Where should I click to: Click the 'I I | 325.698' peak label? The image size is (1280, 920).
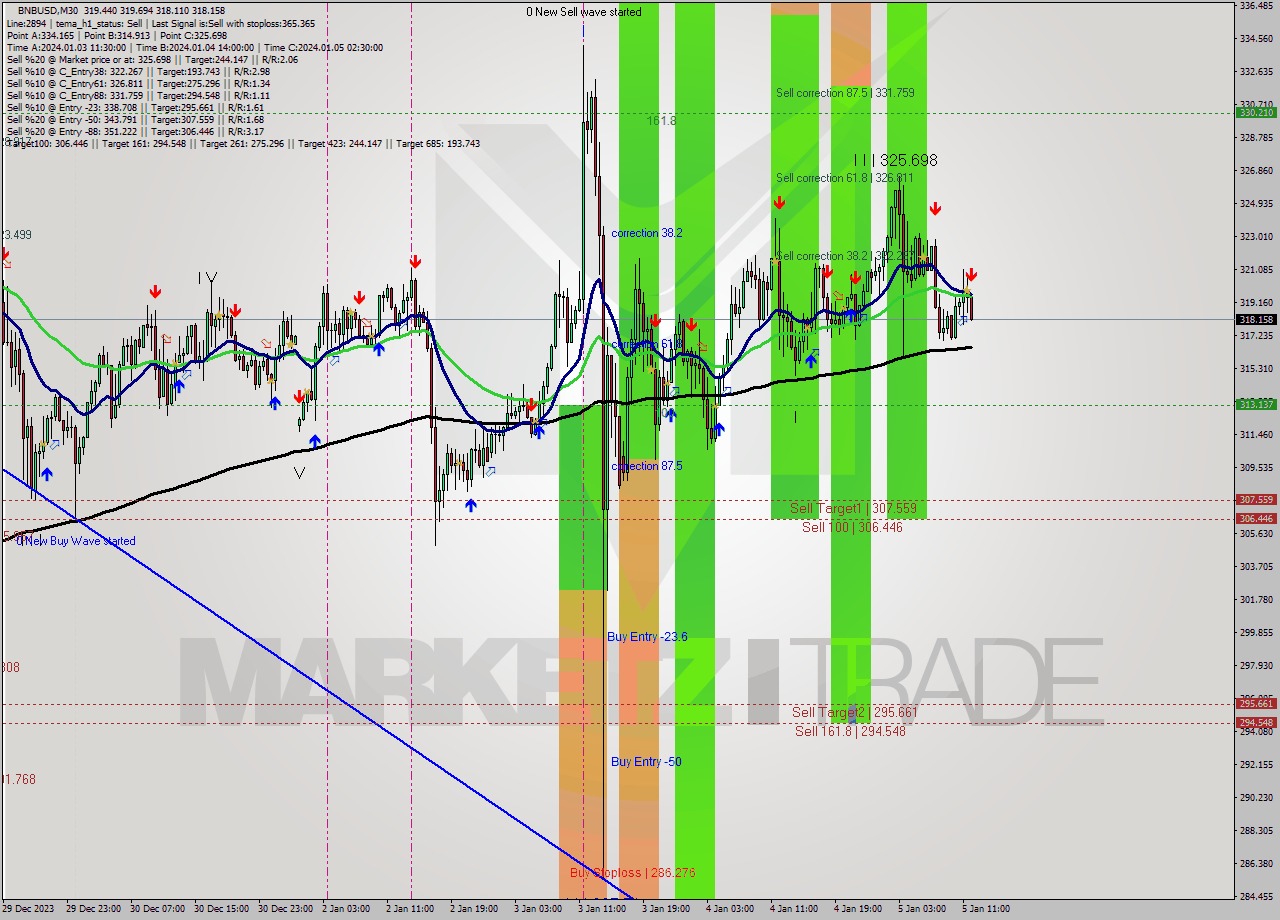(895, 160)
